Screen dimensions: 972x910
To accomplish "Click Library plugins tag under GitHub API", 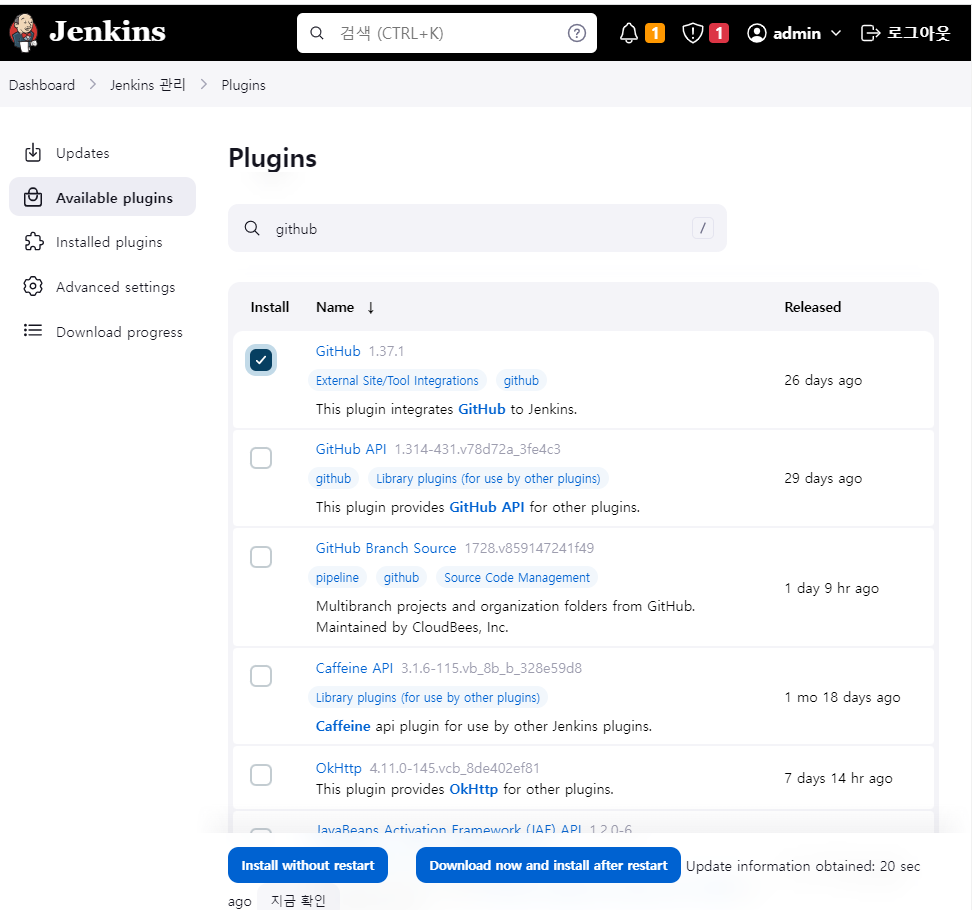I will pos(488,478).
